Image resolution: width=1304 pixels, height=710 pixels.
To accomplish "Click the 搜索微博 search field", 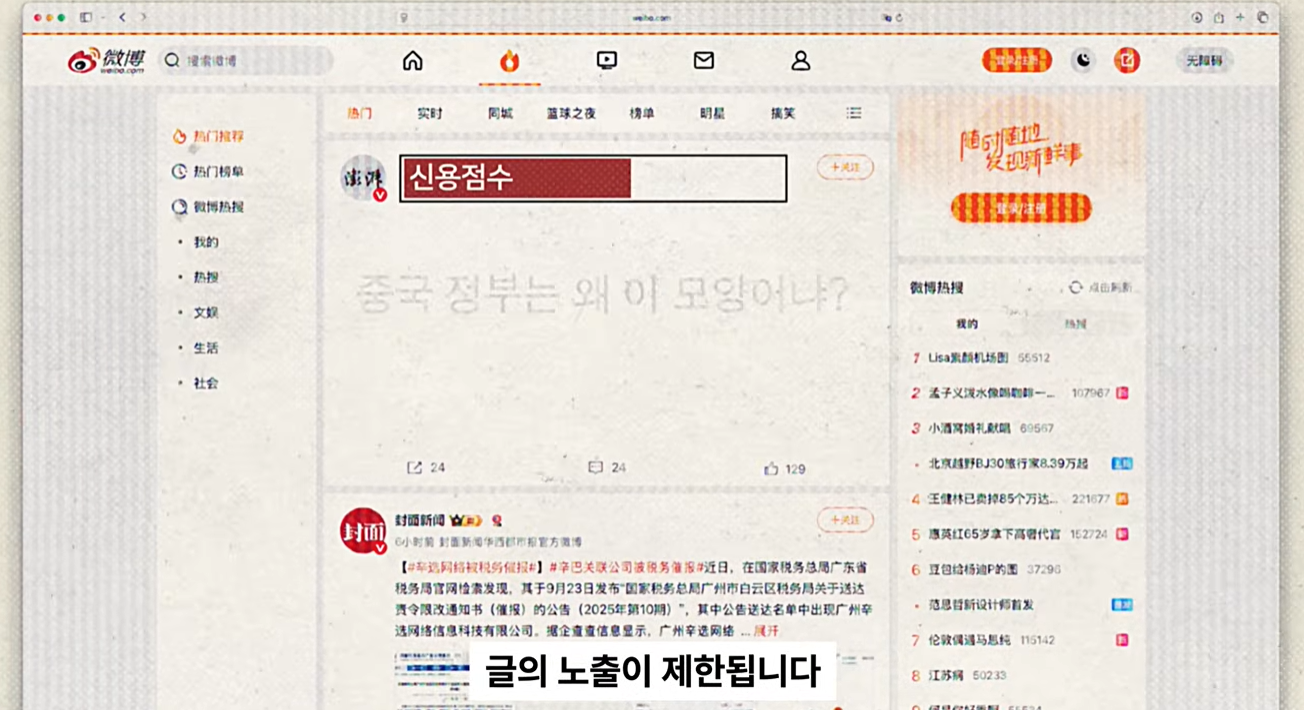I will 250,61.
